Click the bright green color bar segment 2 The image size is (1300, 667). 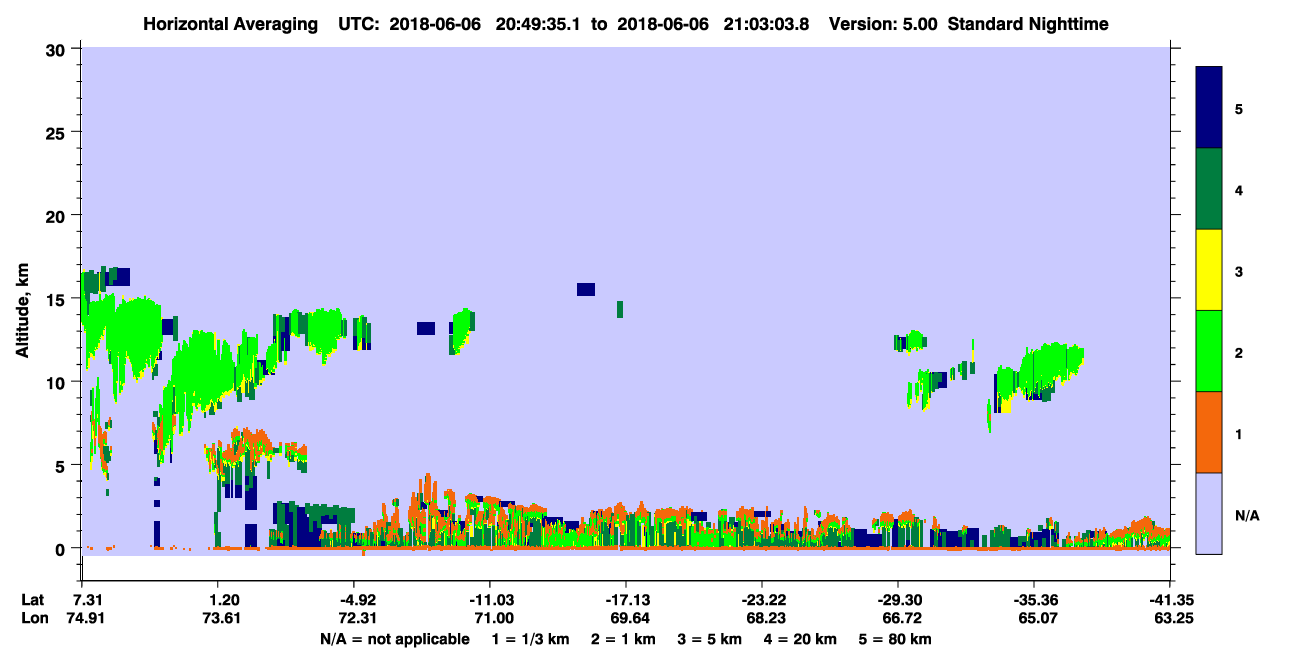click(1209, 350)
